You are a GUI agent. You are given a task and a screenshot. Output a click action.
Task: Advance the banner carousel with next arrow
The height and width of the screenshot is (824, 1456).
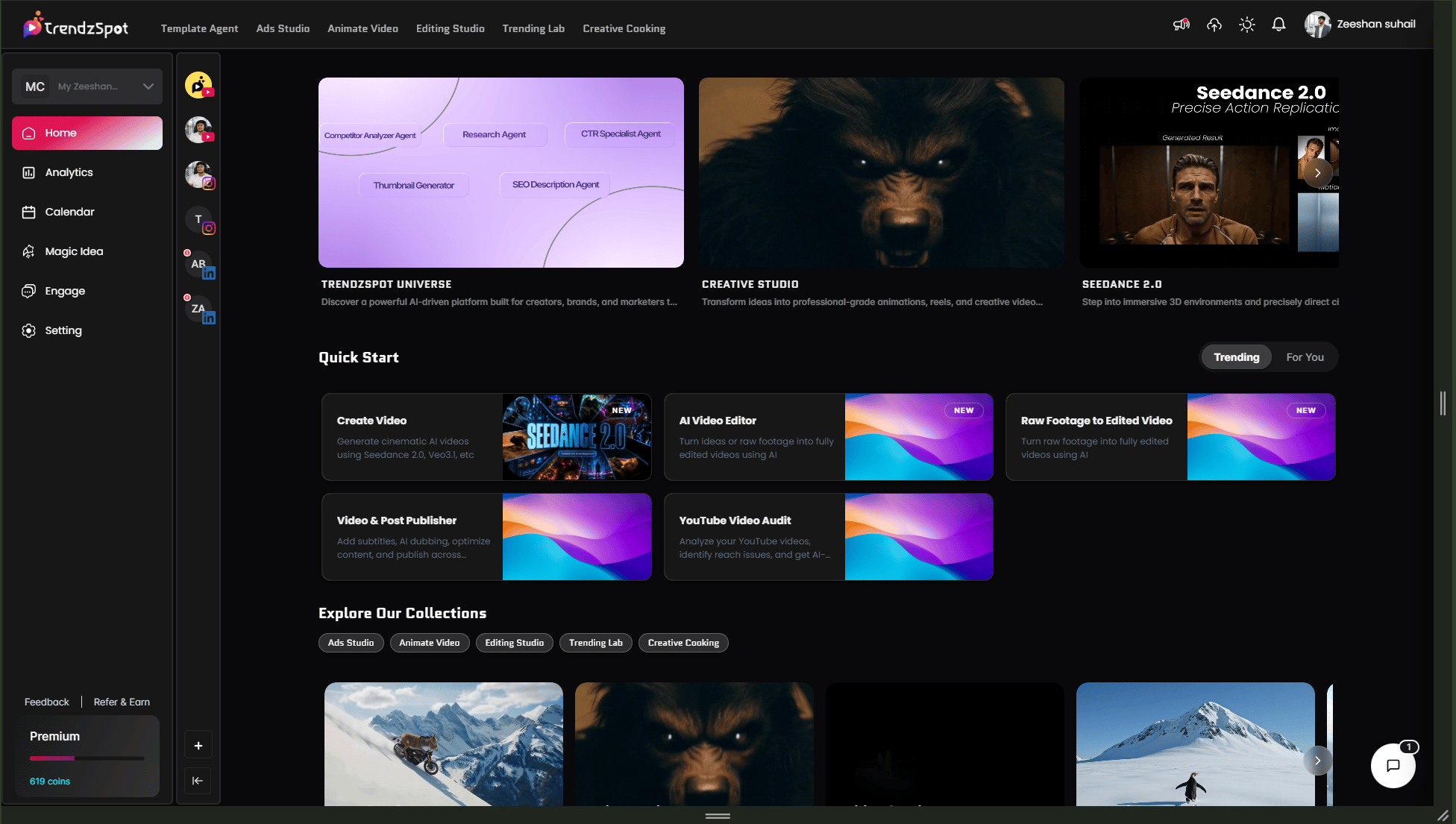1318,173
